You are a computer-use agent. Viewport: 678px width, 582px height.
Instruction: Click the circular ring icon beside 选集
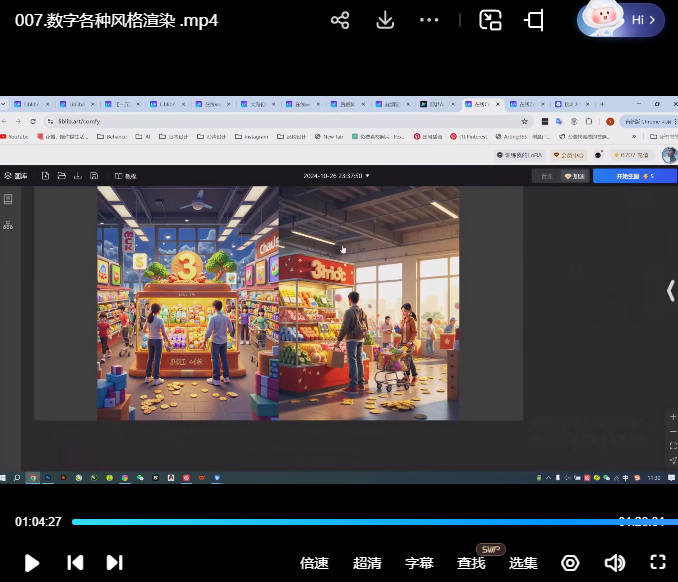570,563
